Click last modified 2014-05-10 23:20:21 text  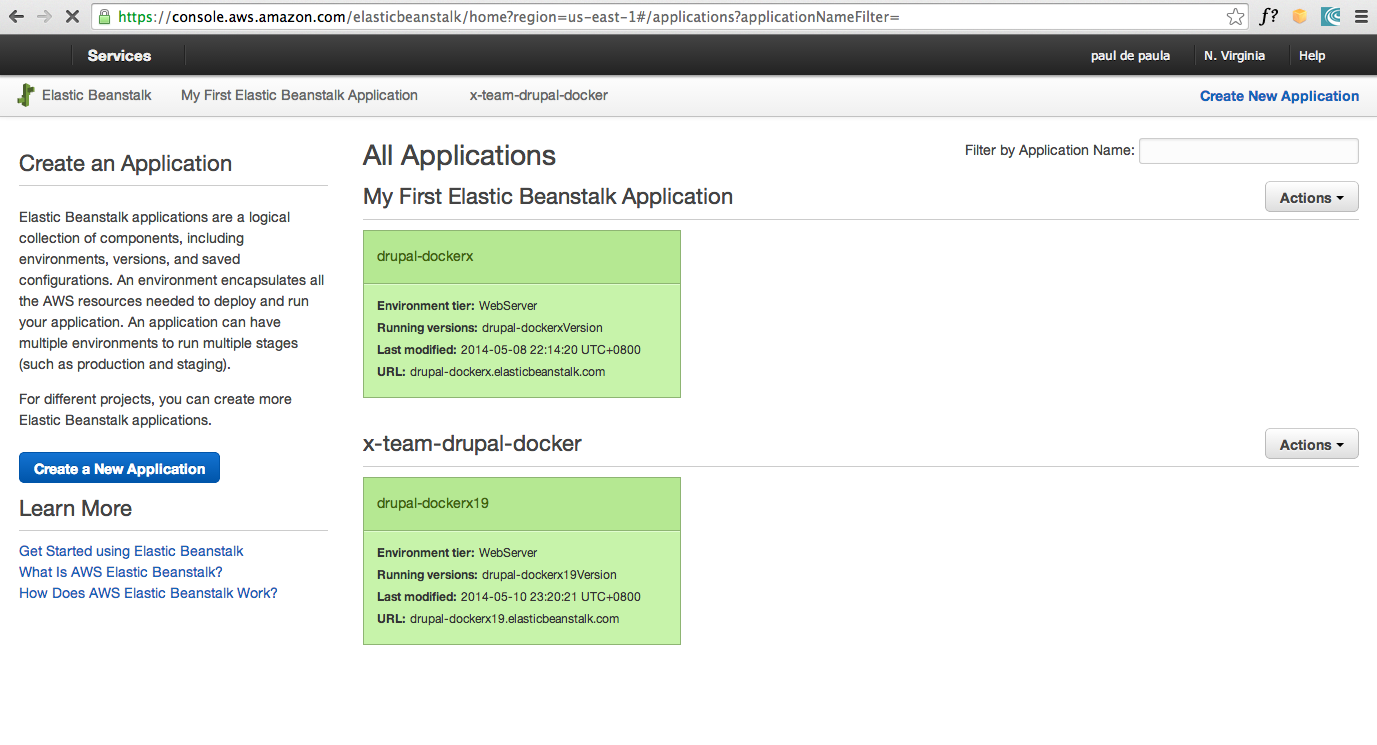coord(551,597)
